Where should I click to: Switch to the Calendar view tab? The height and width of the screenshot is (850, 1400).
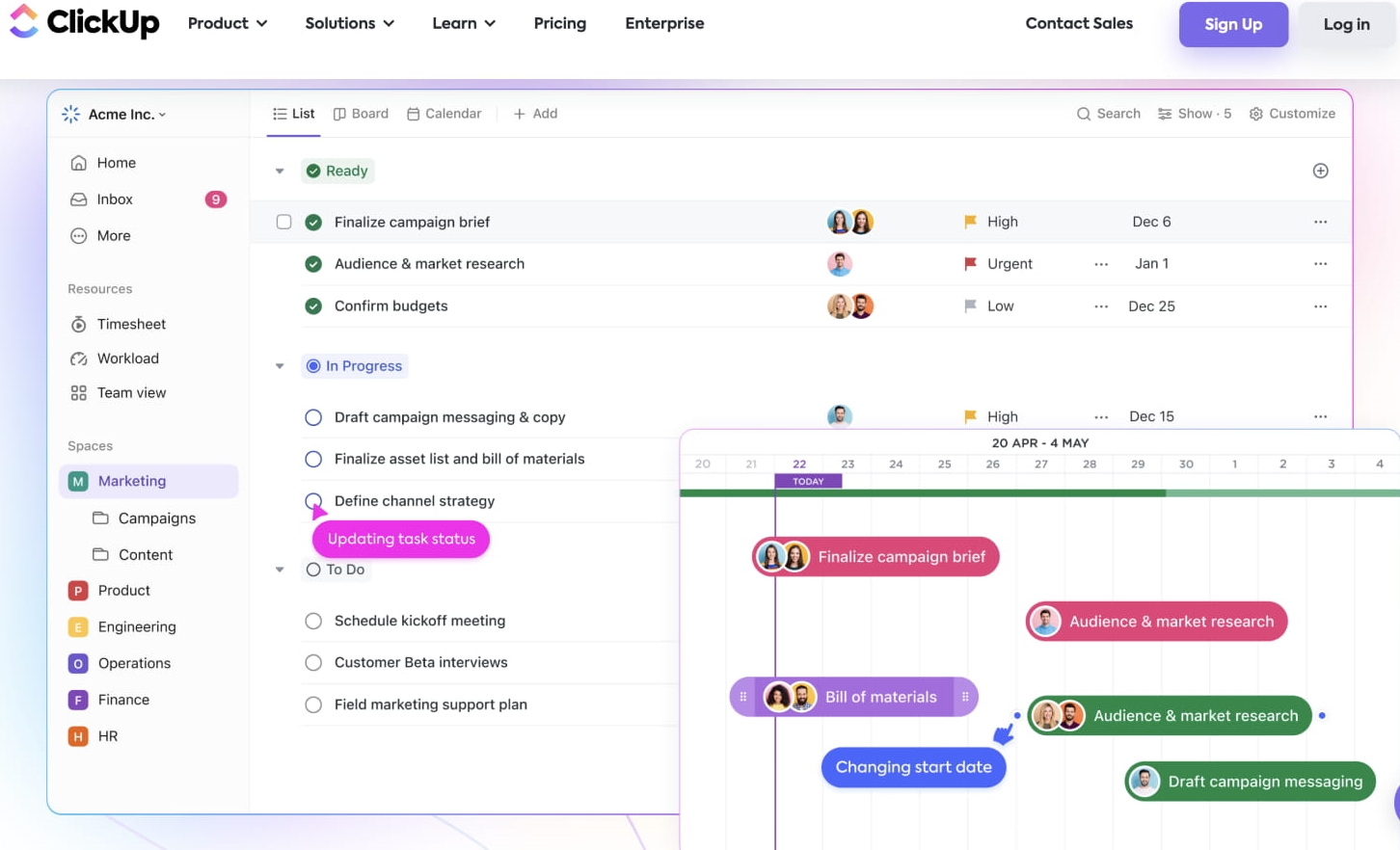click(444, 114)
